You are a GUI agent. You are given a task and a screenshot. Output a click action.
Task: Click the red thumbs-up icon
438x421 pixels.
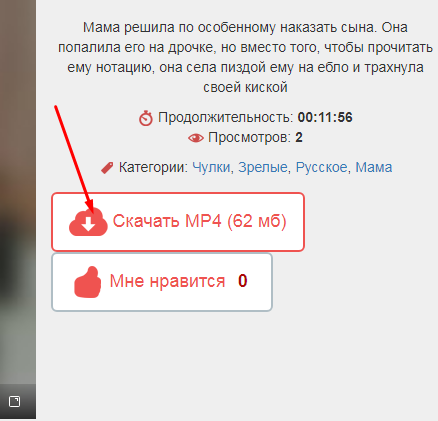pyautogui.click(x=88, y=282)
